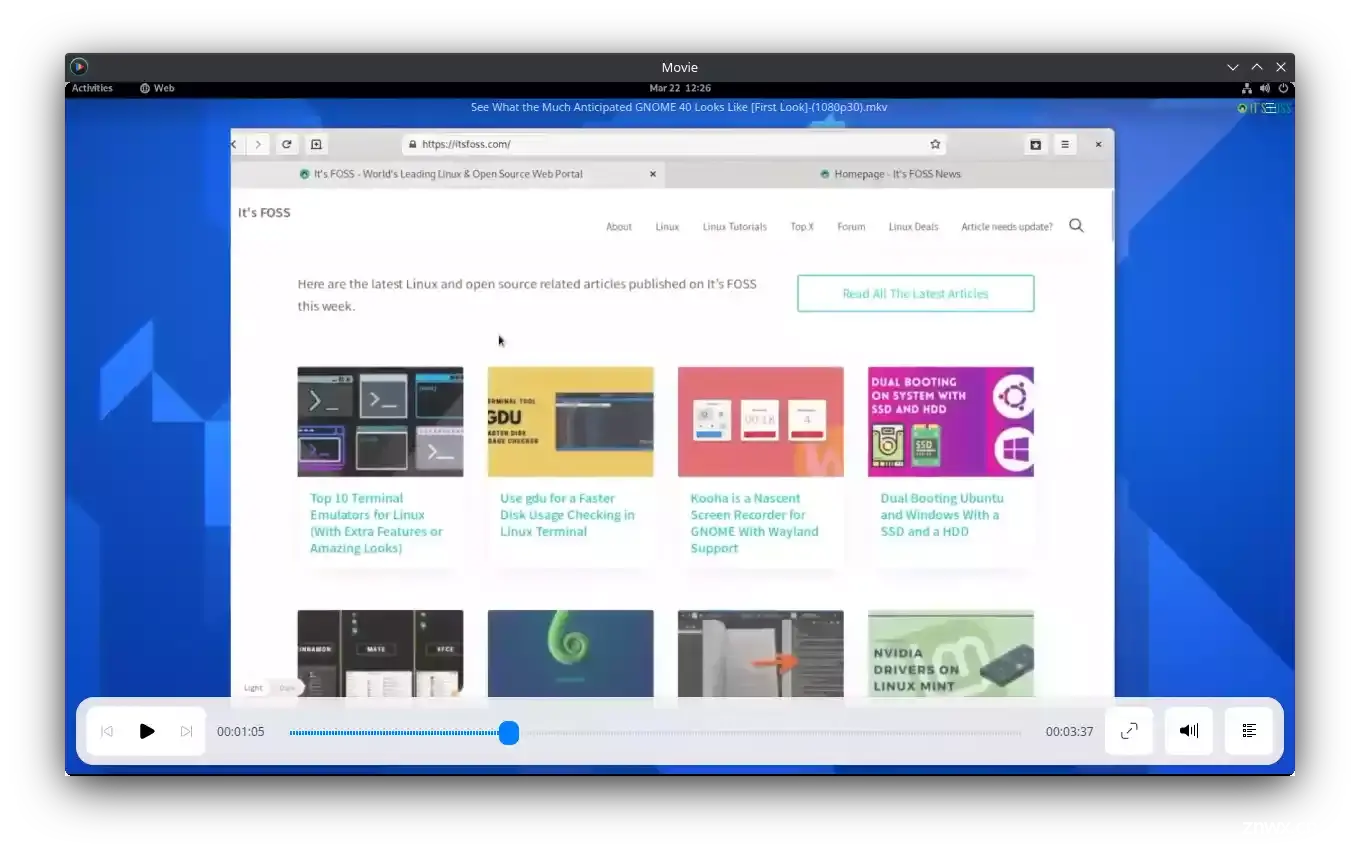Screen dimensions: 1360x853
Task: Maximize the Movie window
Action: (1257, 67)
